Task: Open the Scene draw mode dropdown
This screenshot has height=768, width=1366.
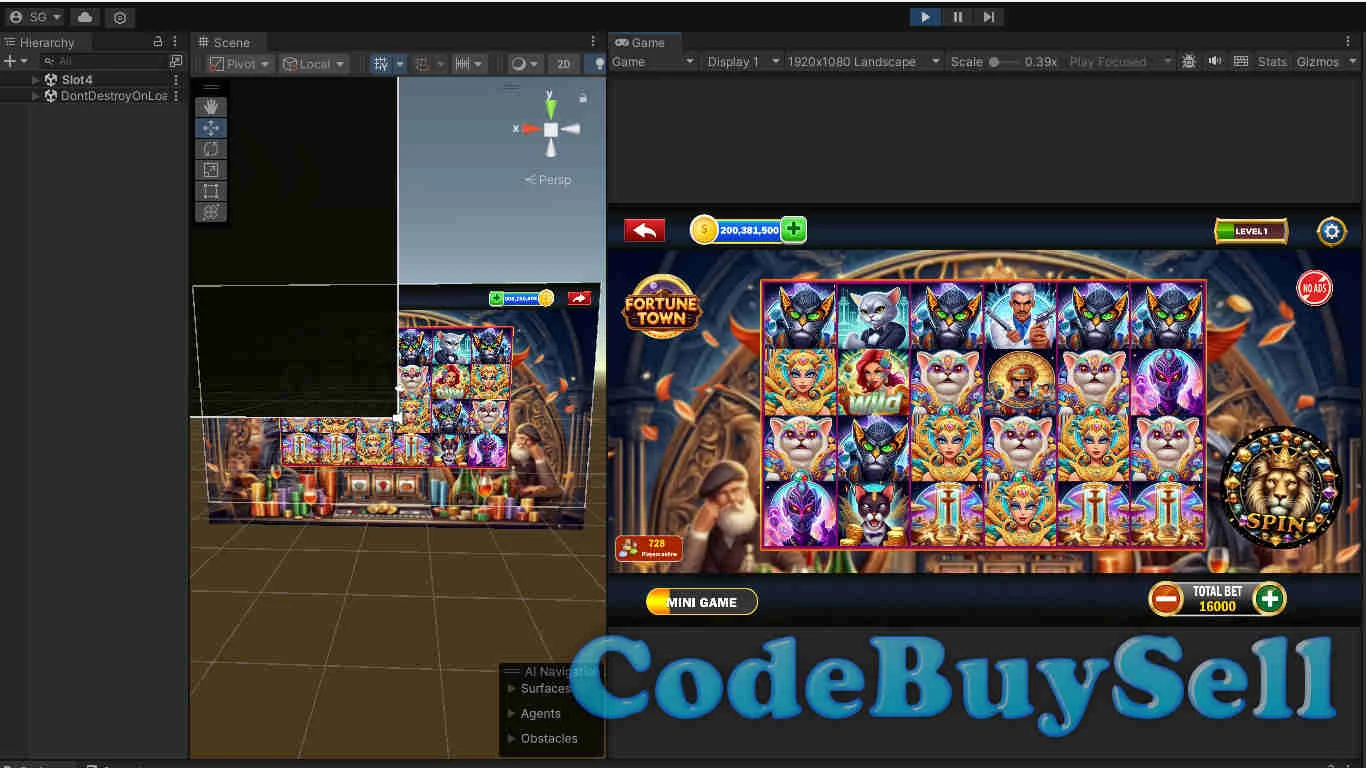Action: pos(525,63)
